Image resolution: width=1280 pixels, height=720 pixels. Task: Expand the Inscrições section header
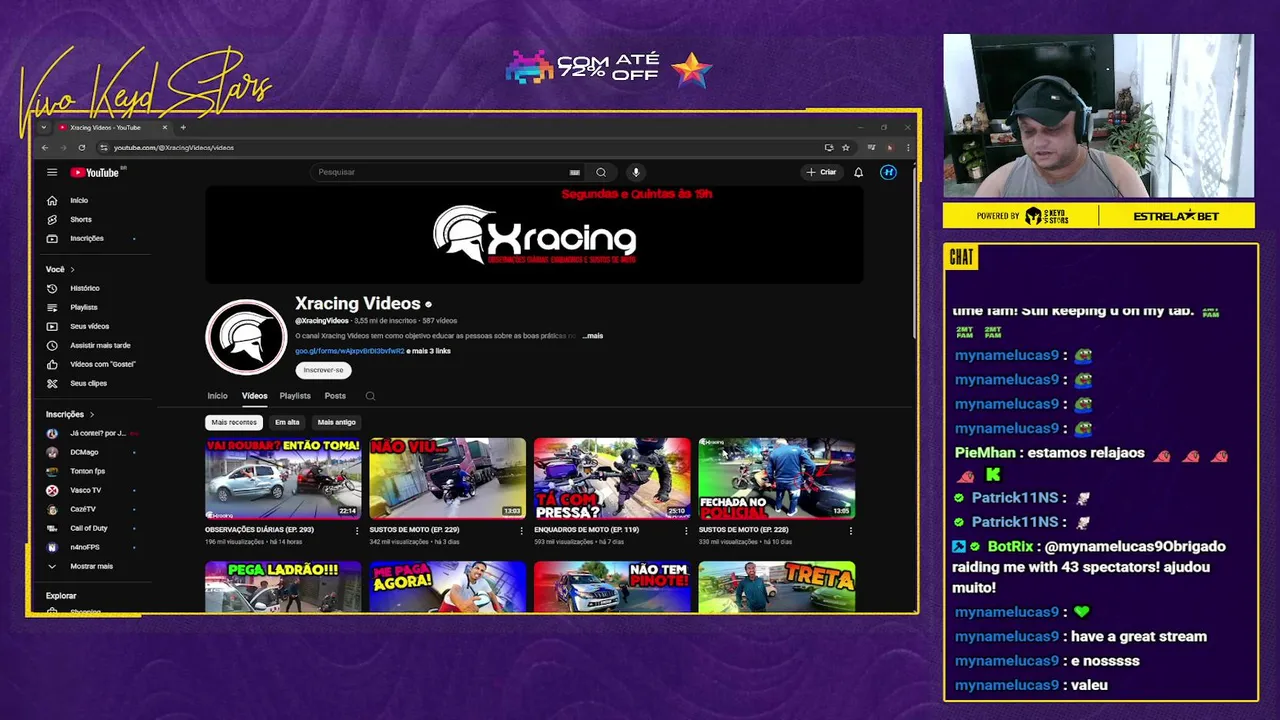point(70,414)
